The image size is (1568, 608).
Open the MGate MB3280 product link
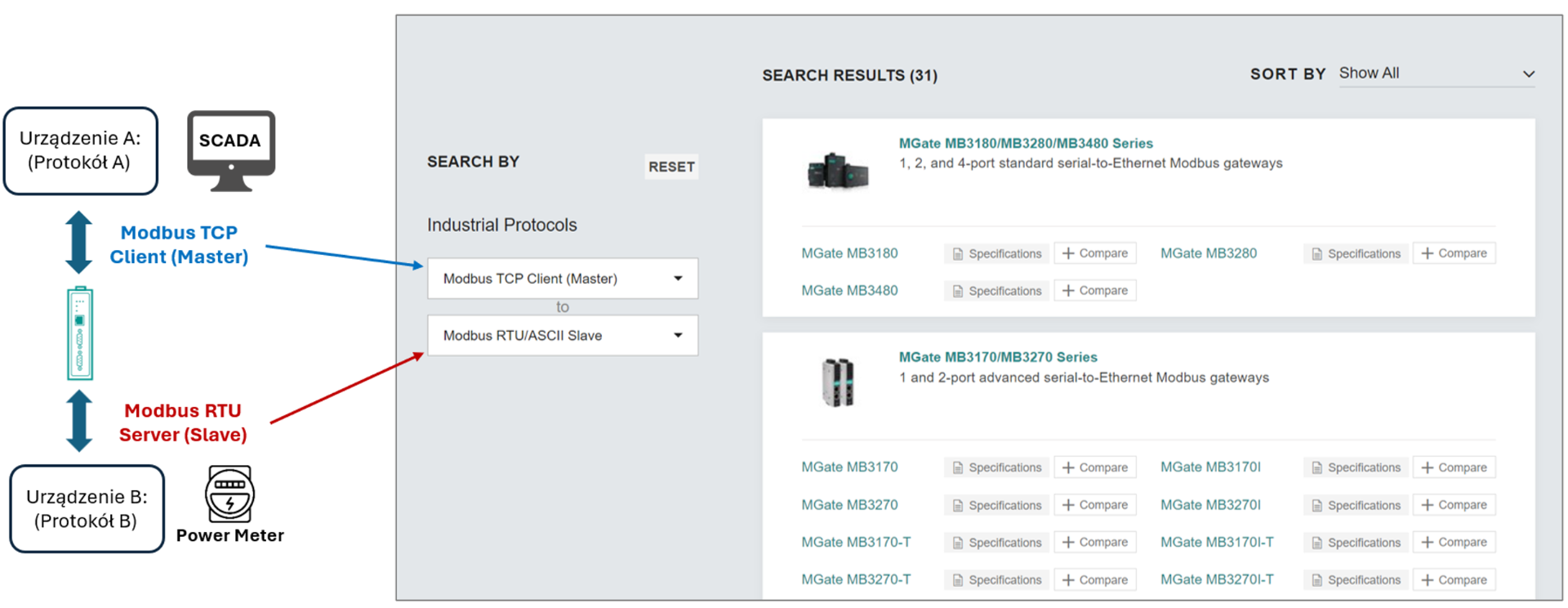(x=1209, y=253)
